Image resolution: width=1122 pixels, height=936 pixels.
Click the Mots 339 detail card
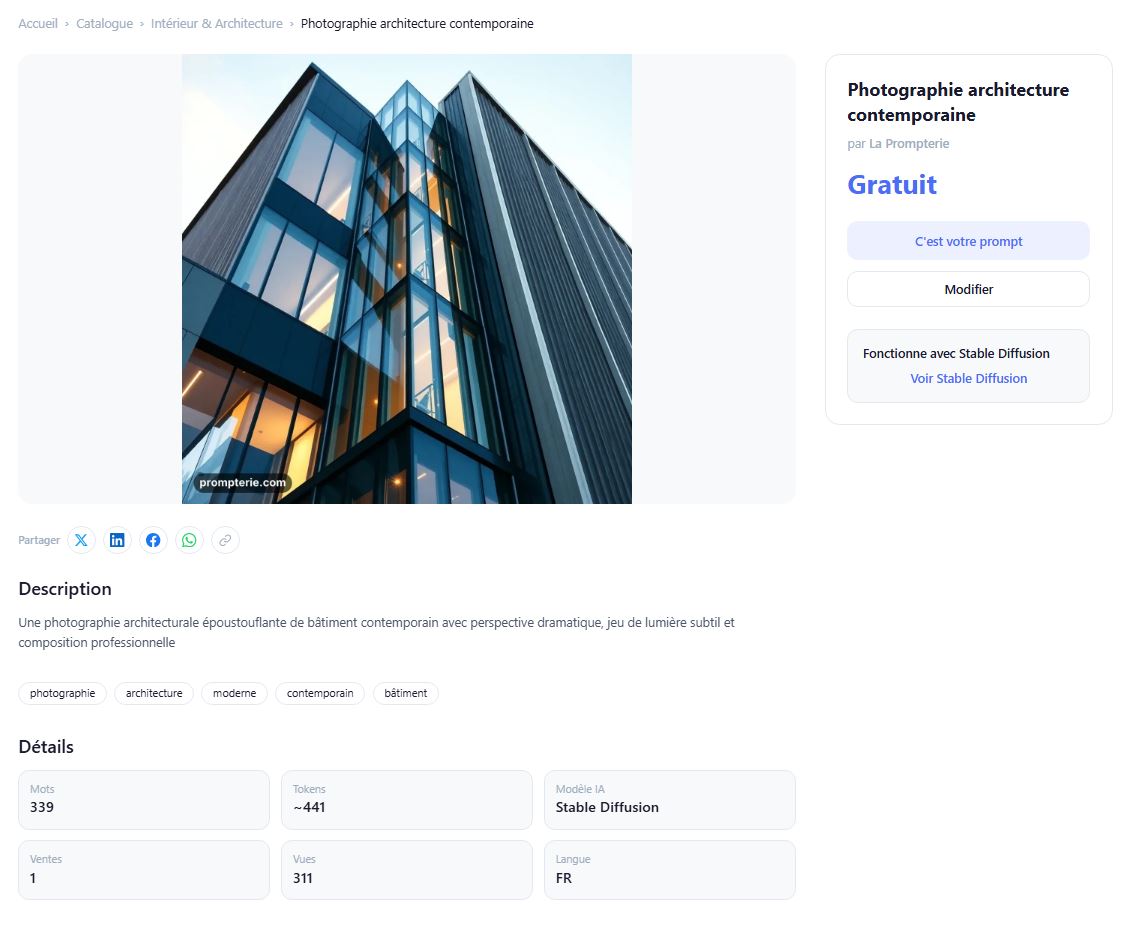point(144,800)
